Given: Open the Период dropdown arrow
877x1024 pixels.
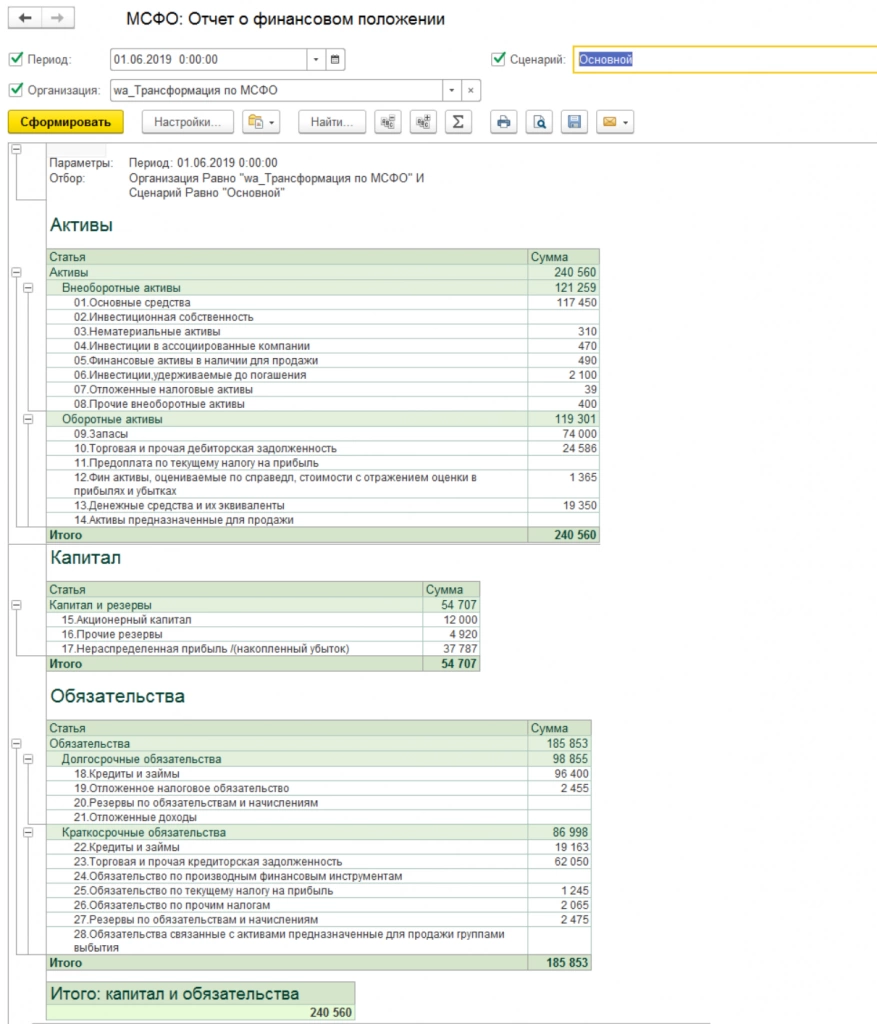Looking at the screenshot, I should point(316,60).
